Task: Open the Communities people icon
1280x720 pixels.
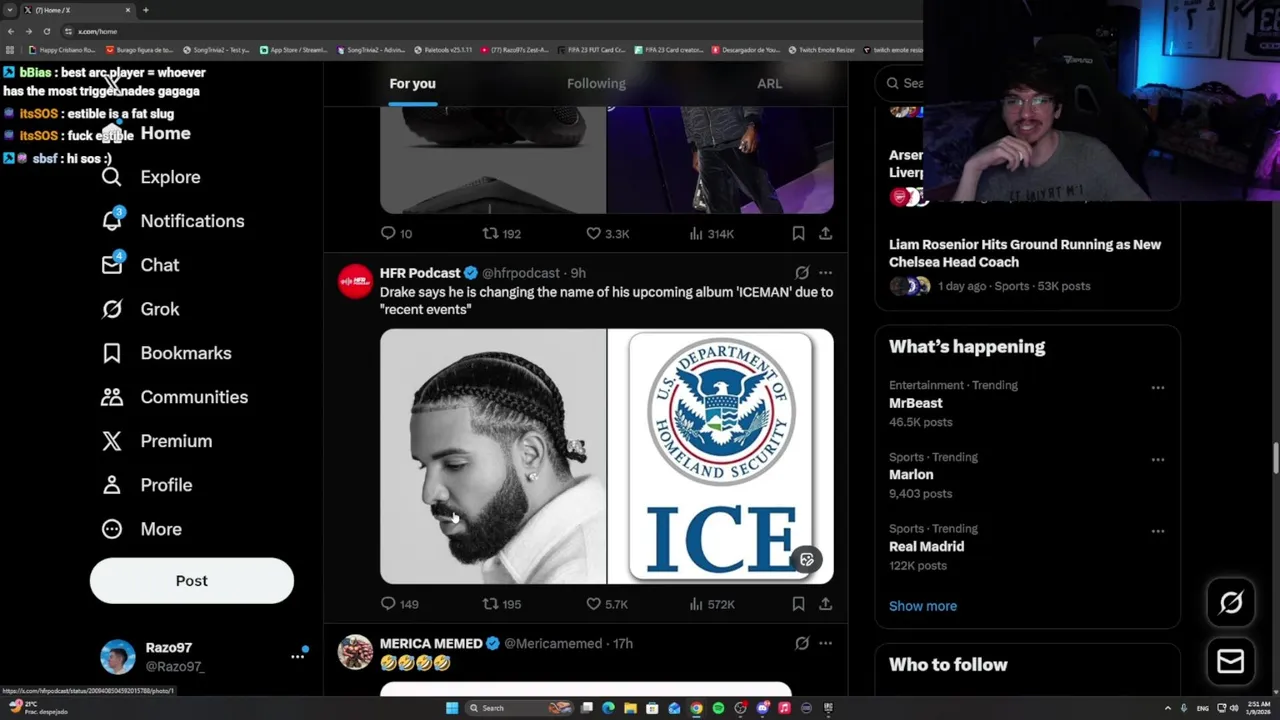Action: tap(111, 397)
